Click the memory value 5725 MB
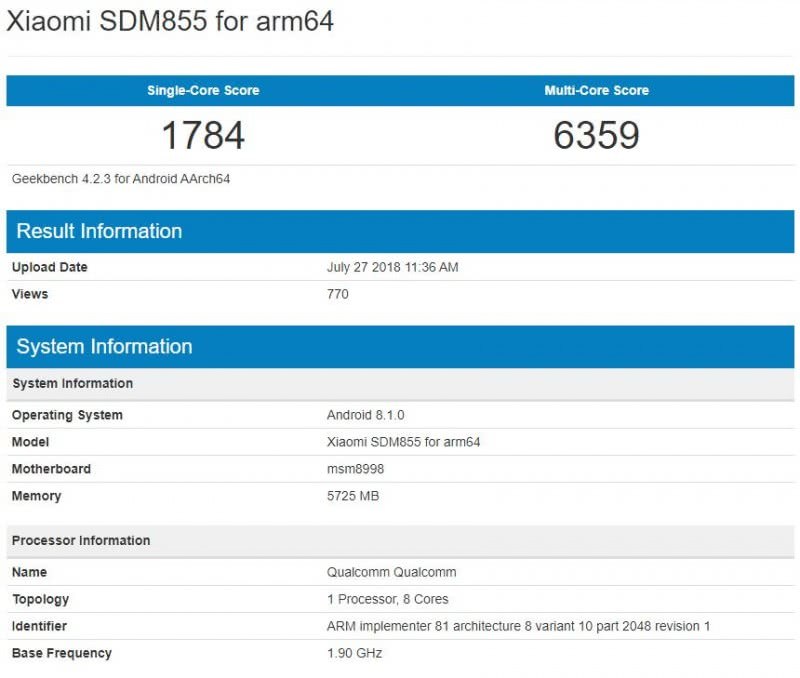Viewport: 800px width, 678px height. click(353, 496)
